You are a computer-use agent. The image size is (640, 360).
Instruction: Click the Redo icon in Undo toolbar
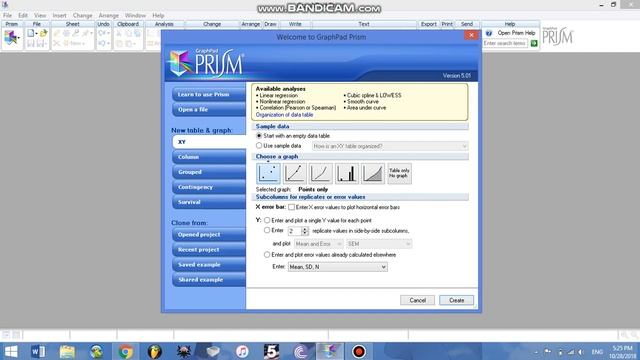pos(102,43)
